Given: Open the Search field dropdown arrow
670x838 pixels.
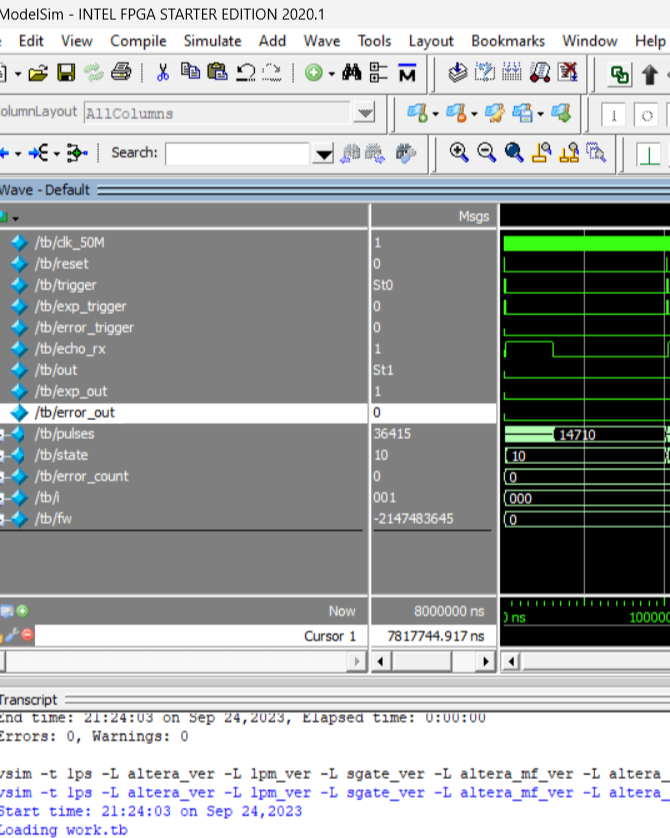Looking at the screenshot, I should click(323, 154).
